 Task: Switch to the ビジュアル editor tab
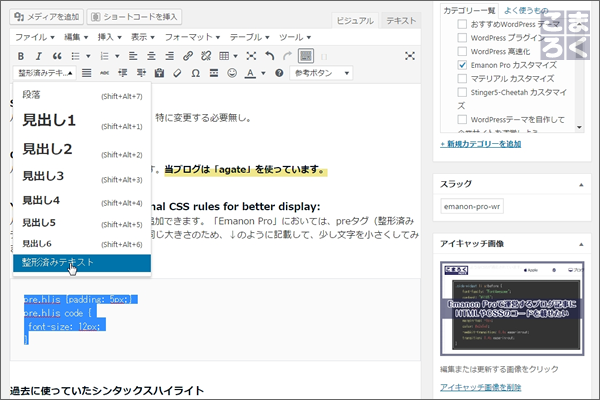355,21
